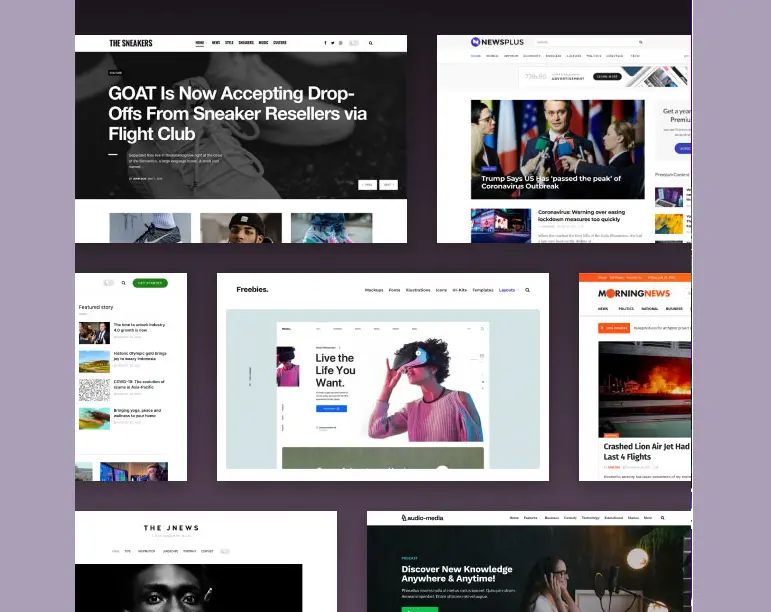Click the Next button on sneakers hero
The width and height of the screenshot is (771, 612).
tap(388, 185)
